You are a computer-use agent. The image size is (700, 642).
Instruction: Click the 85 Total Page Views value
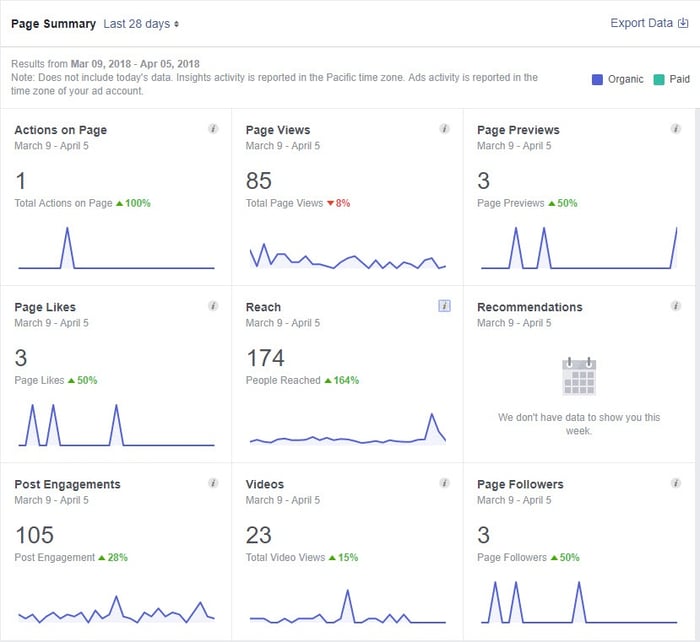(x=258, y=181)
